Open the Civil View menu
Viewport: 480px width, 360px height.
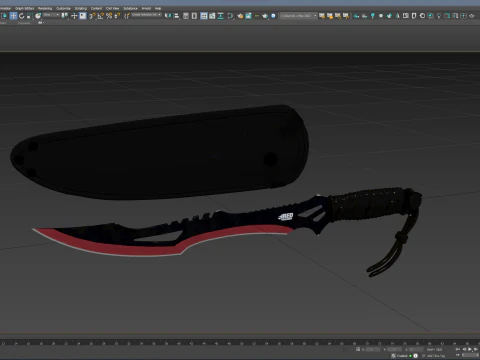pyautogui.click(x=112, y=8)
